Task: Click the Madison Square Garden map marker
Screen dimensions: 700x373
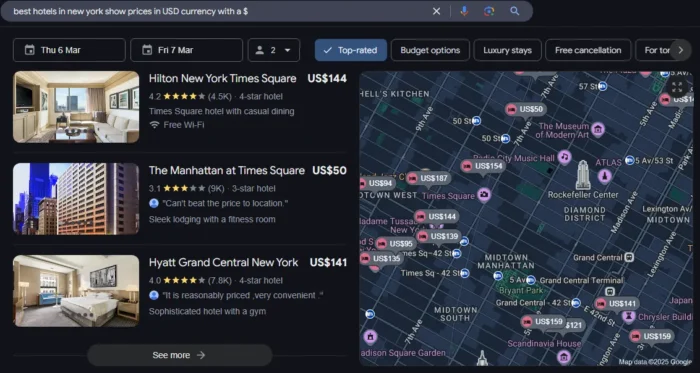Action: pos(370,336)
